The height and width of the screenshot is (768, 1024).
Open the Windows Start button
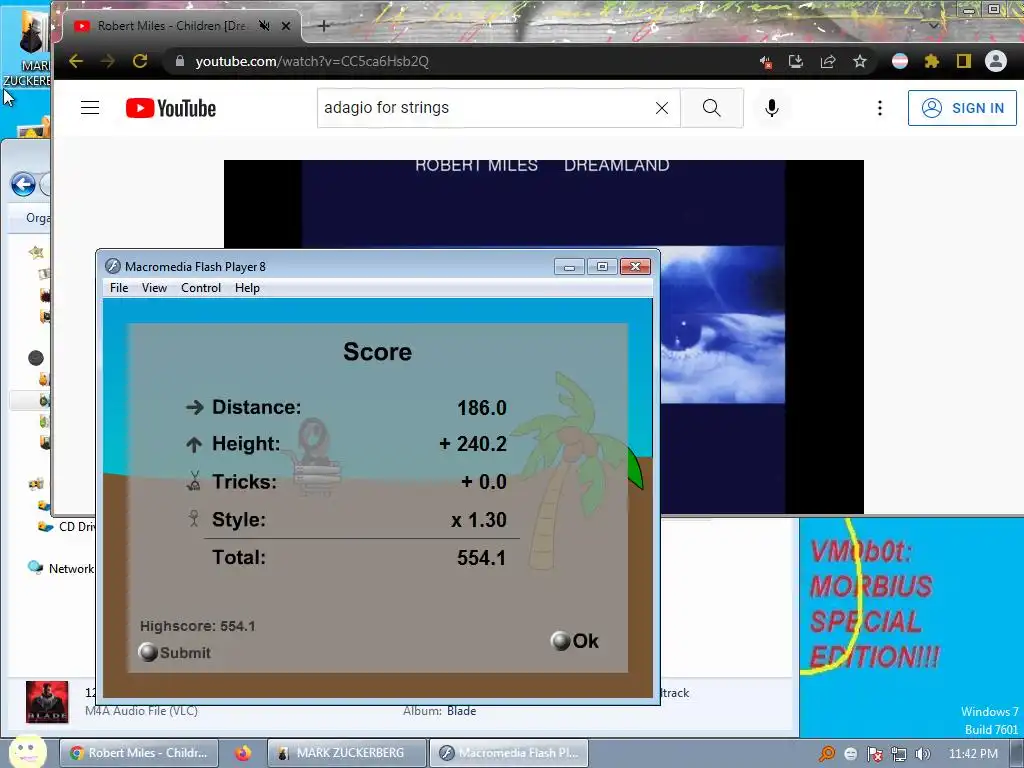coord(27,752)
